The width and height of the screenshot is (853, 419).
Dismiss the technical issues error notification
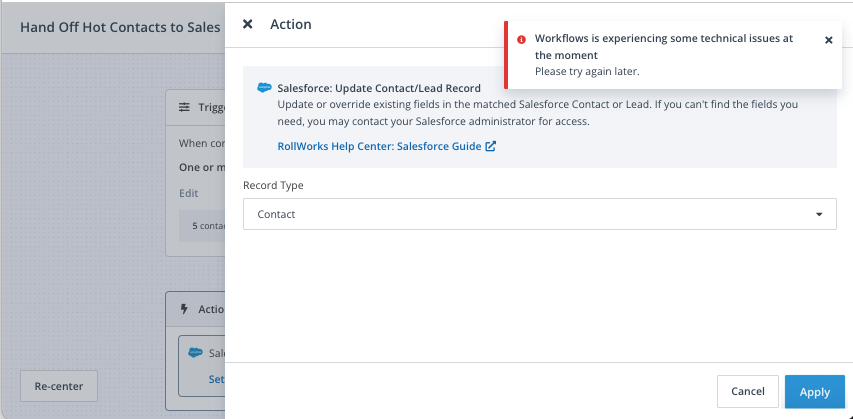[828, 40]
